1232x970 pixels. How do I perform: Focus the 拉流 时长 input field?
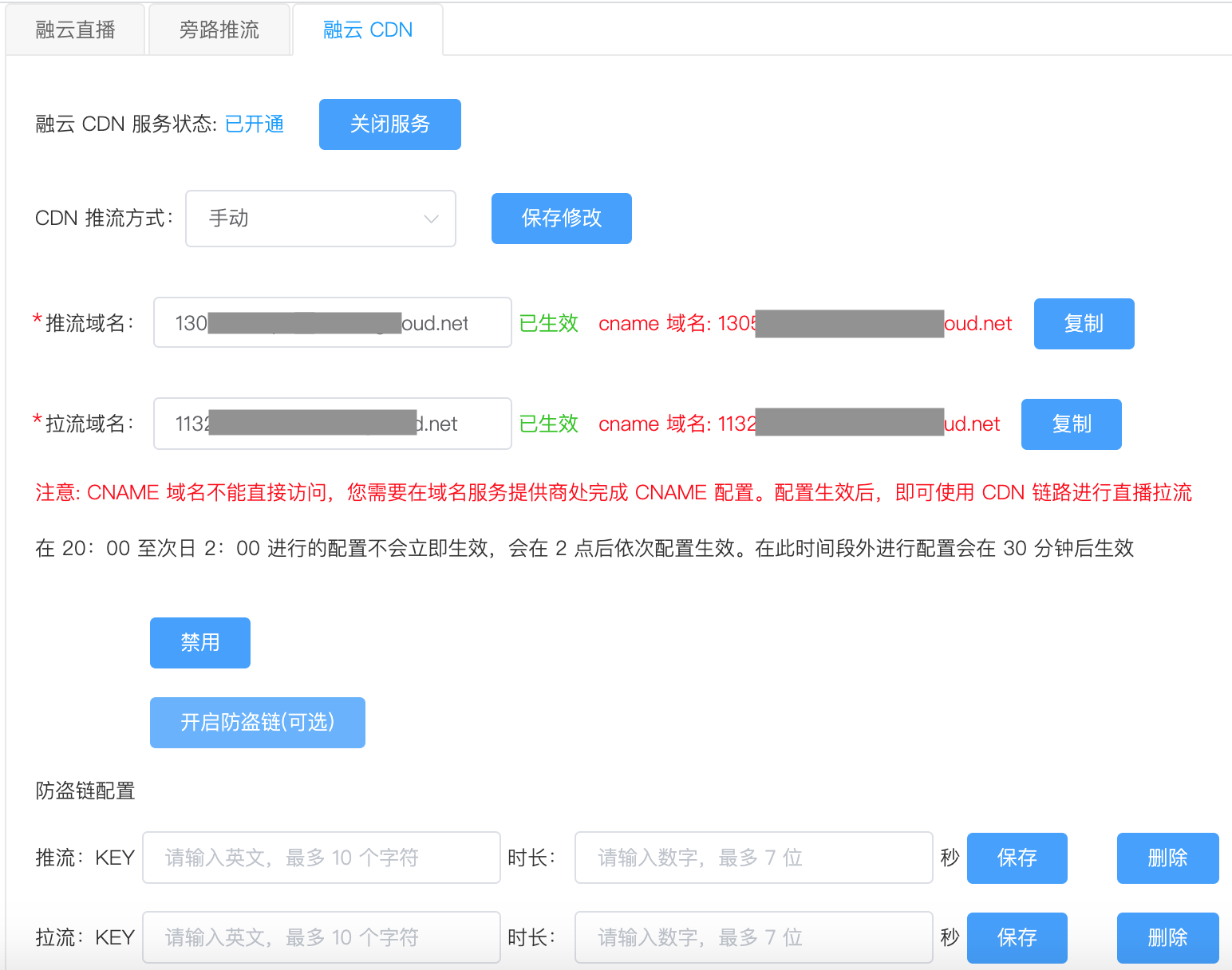[754, 937]
